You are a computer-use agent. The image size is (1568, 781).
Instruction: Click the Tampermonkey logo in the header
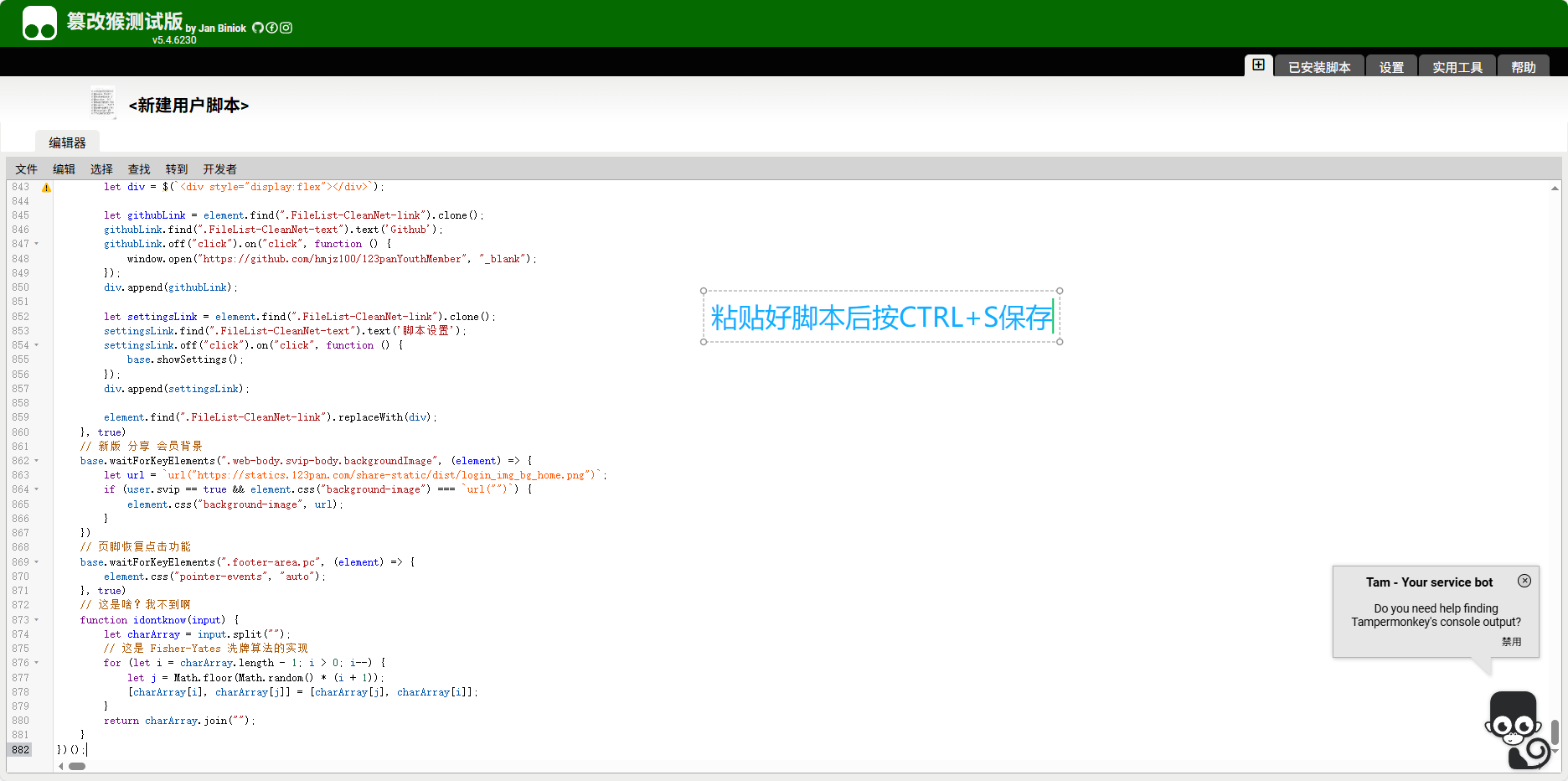coord(39,23)
